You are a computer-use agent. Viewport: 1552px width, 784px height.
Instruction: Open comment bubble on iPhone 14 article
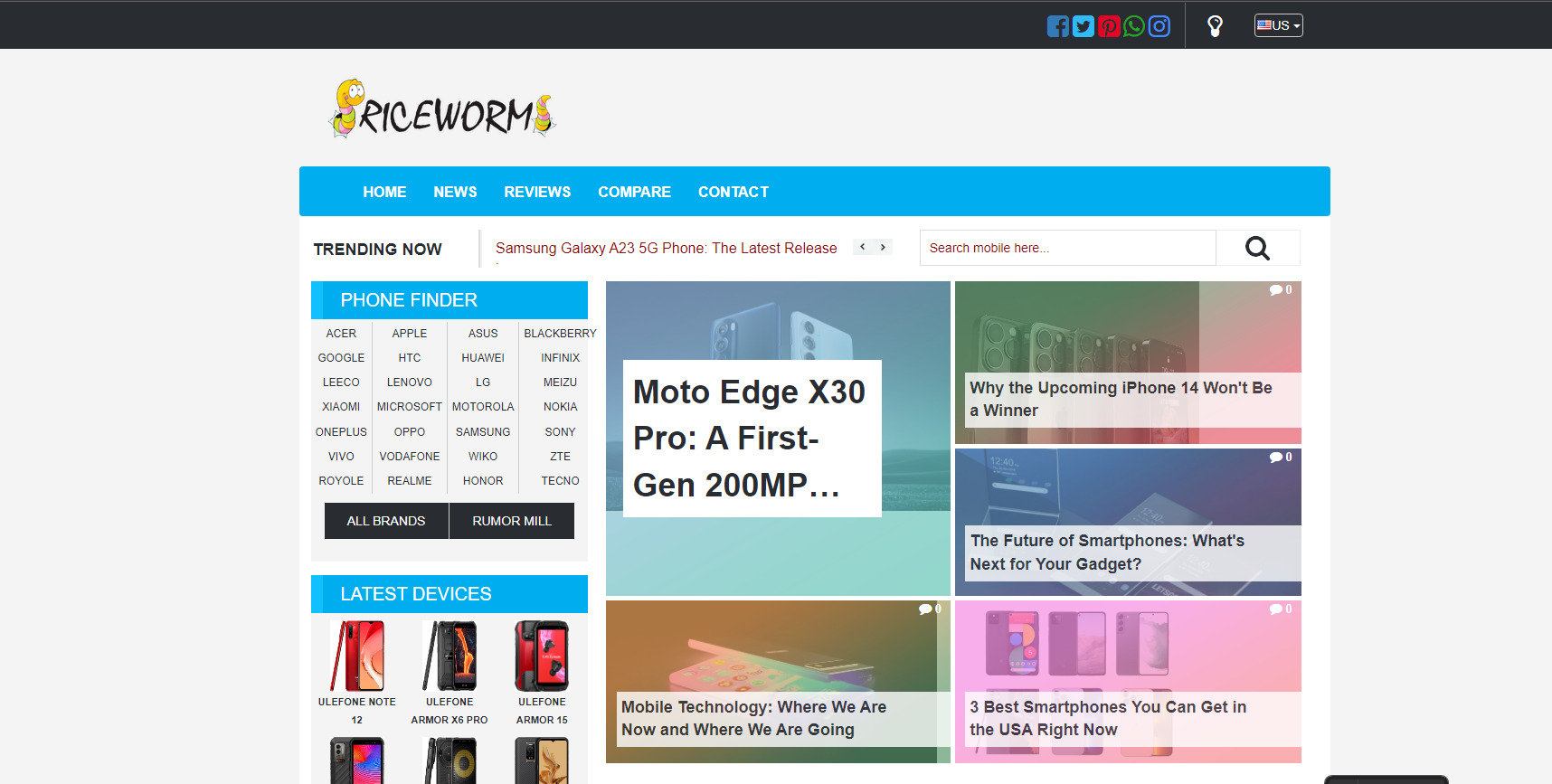(x=1280, y=290)
